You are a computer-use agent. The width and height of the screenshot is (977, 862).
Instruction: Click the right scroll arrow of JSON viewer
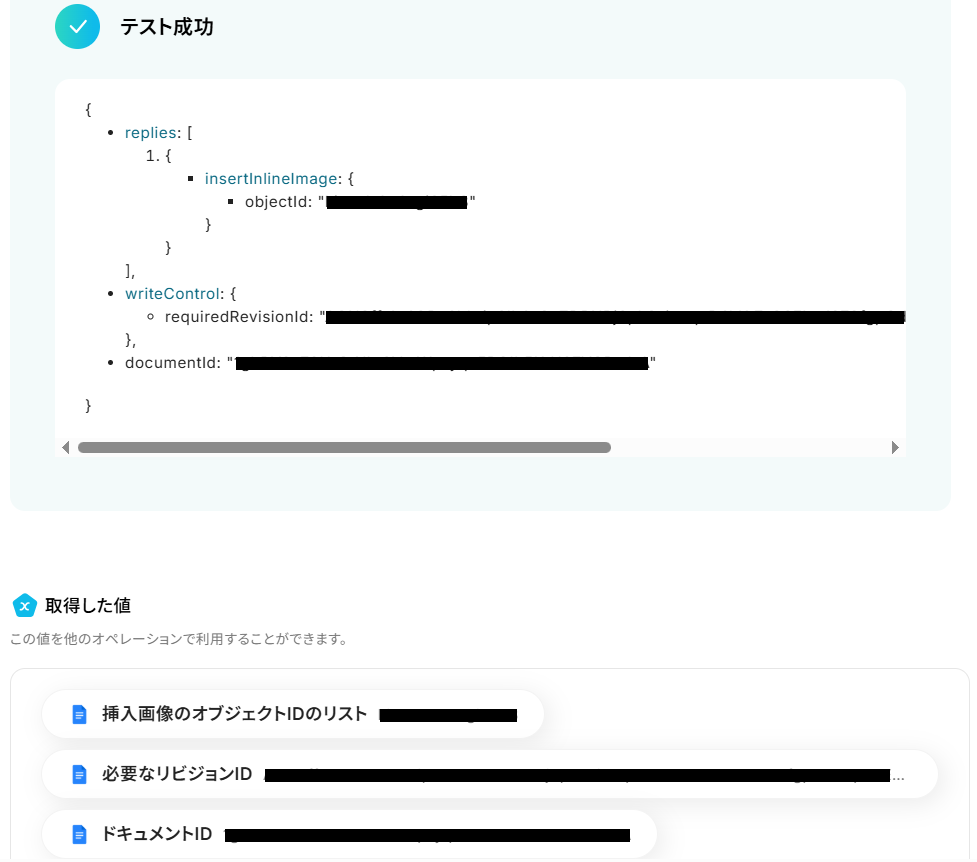(x=895, y=448)
